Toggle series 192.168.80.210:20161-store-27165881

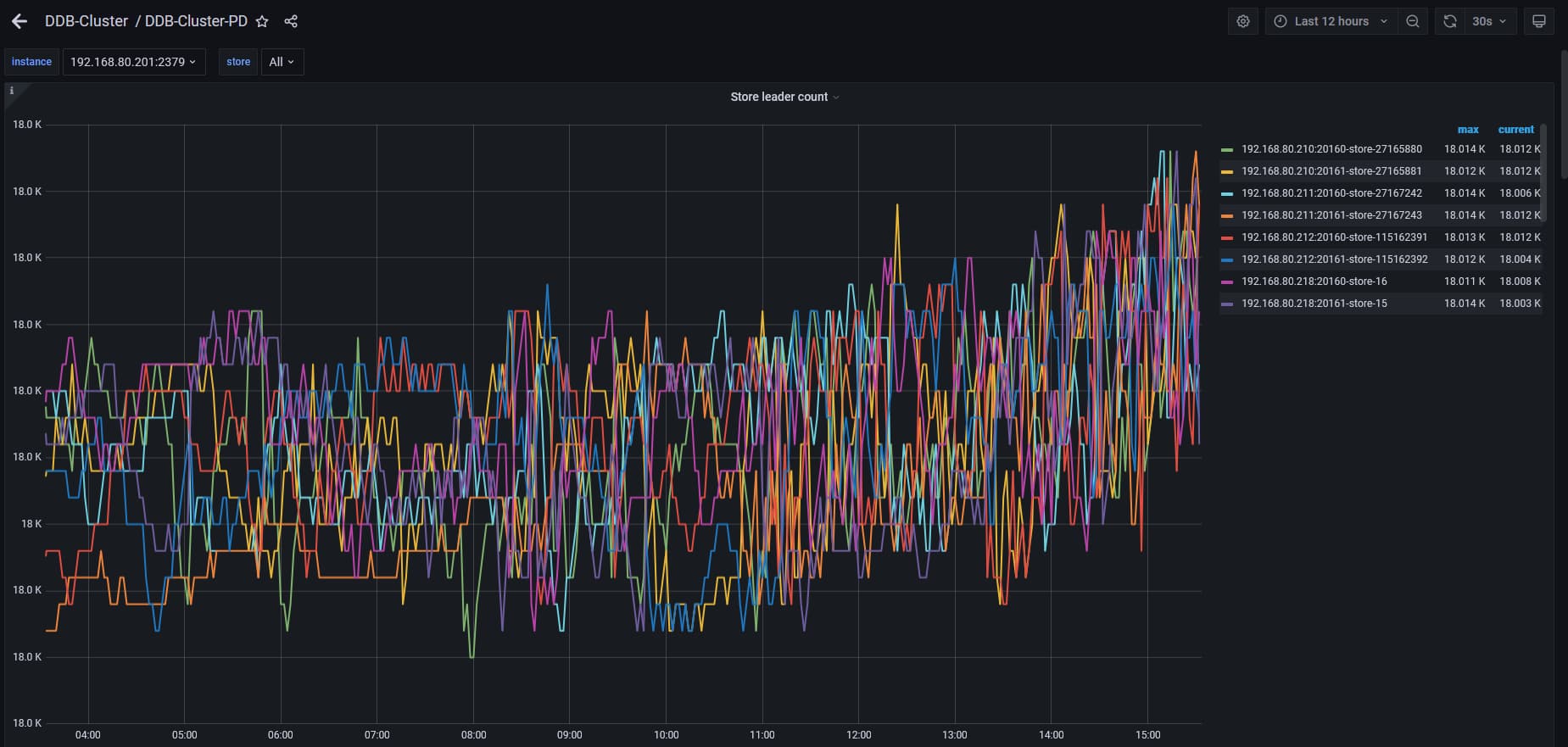pos(1331,171)
